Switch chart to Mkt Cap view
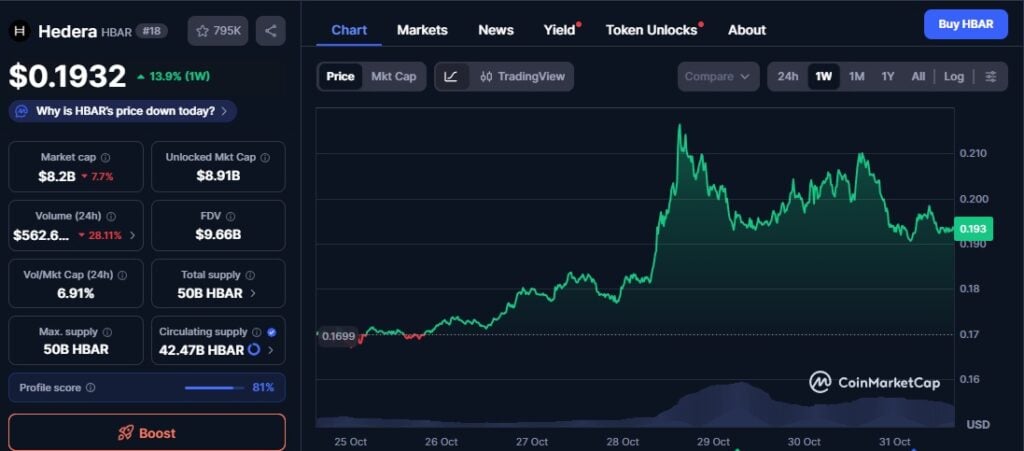The width and height of the screenshot is (1024, 451). 393,77
